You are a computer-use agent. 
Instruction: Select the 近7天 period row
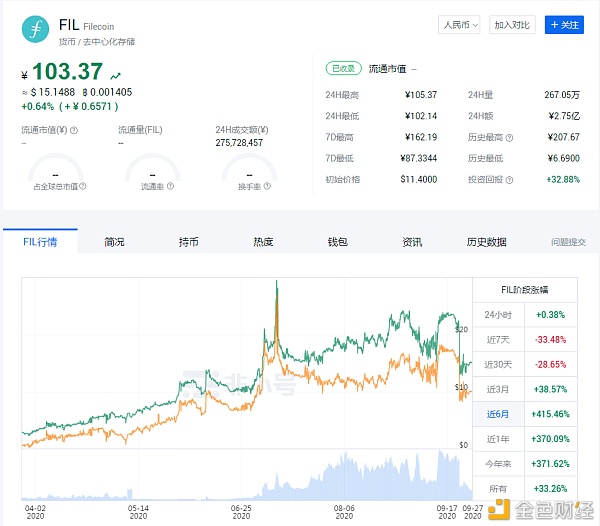coord(525,339)
